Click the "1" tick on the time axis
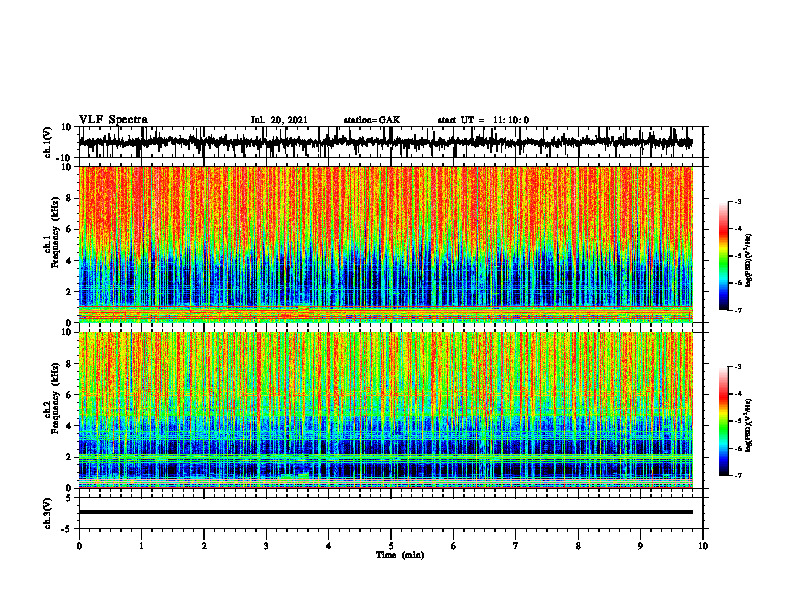Image resolution: width=792 pixels, height=612 pixels. [x=141, y=546]
